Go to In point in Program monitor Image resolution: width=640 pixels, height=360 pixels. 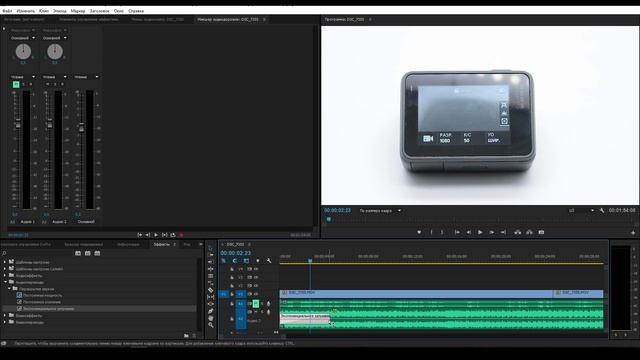coord(457,232)
